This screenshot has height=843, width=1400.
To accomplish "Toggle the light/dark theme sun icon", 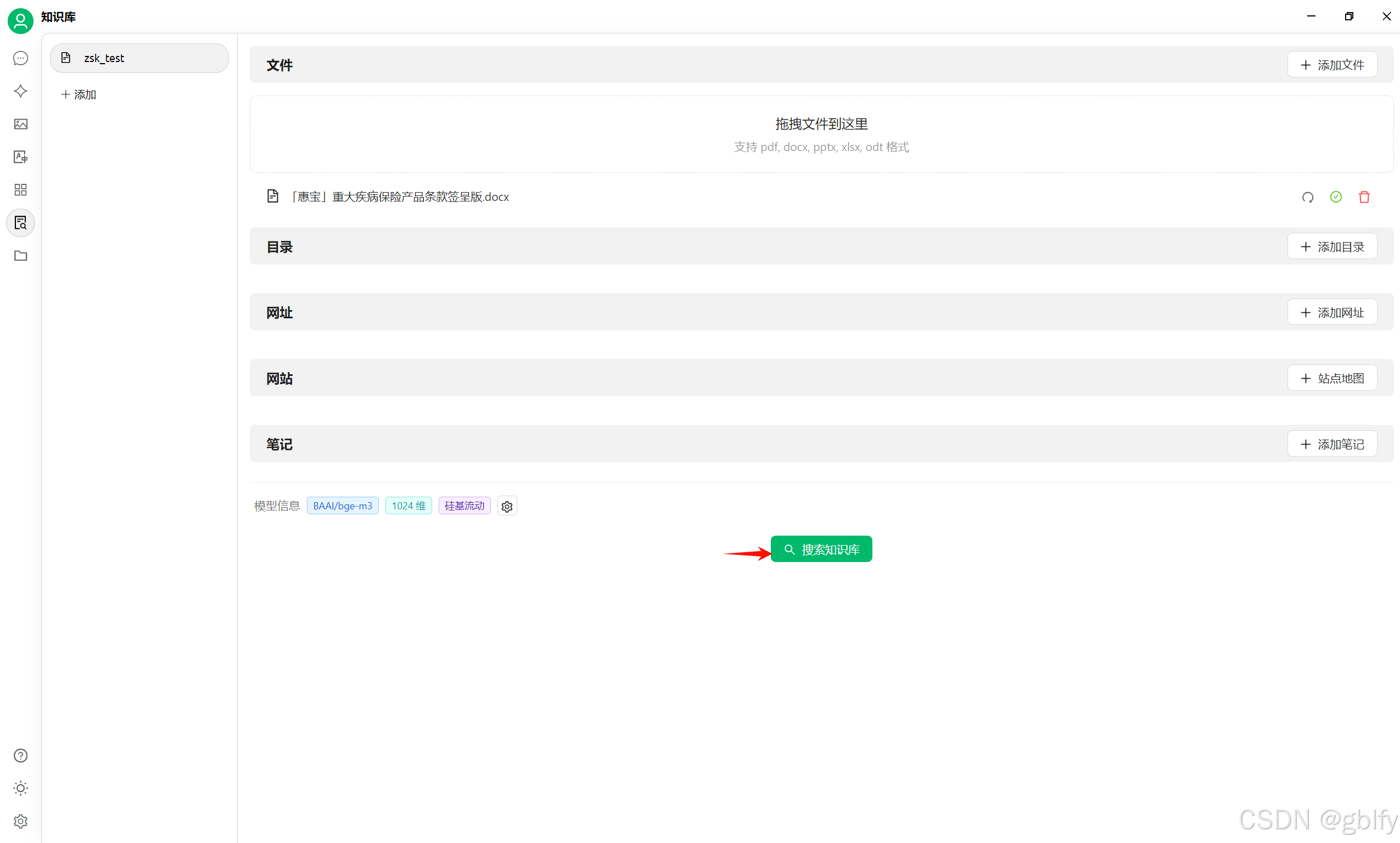I will (x=20, y=788).
